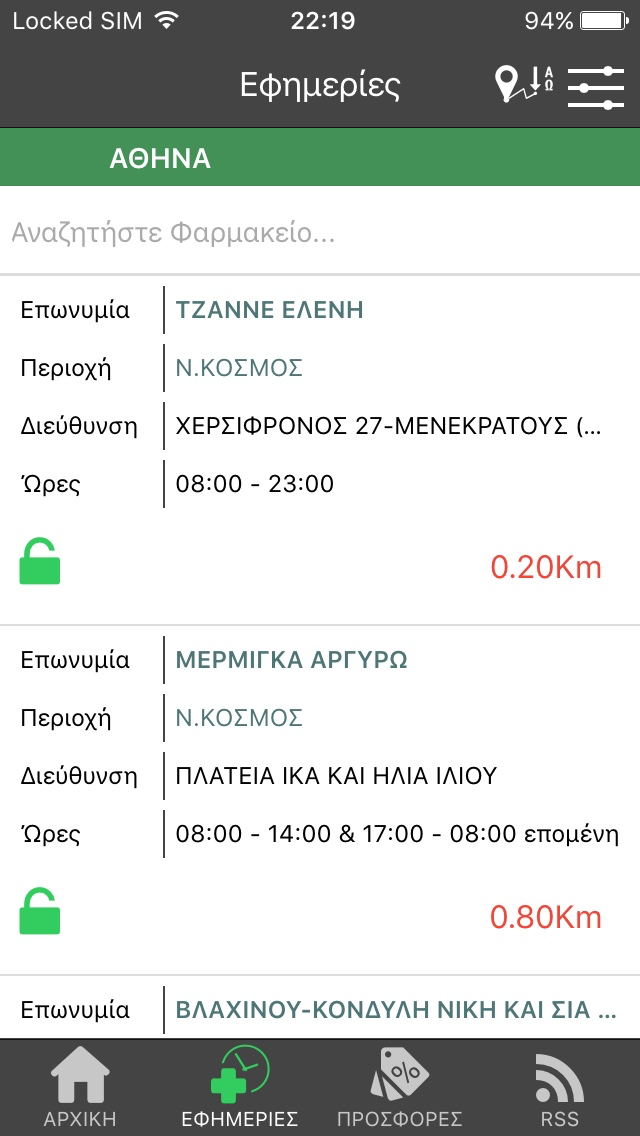The width and height of the screenshot is (640, 1136).
Task: Select the ΠΛΑΤΕΙΑ ΙΚΑ ΚΑΙ ΗΛΙΑ ΙΛΙΟΥ address
Action: [x=336, y=776]
